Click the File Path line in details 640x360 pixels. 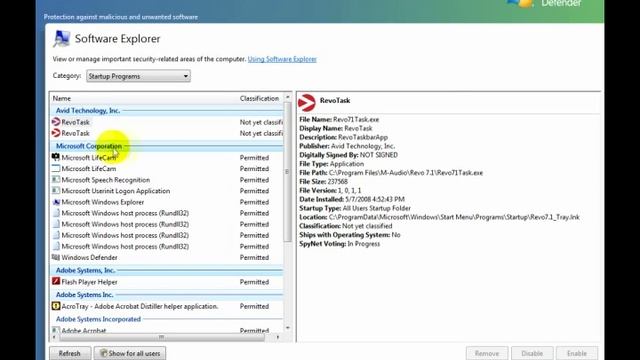click(x=391, y=173)
